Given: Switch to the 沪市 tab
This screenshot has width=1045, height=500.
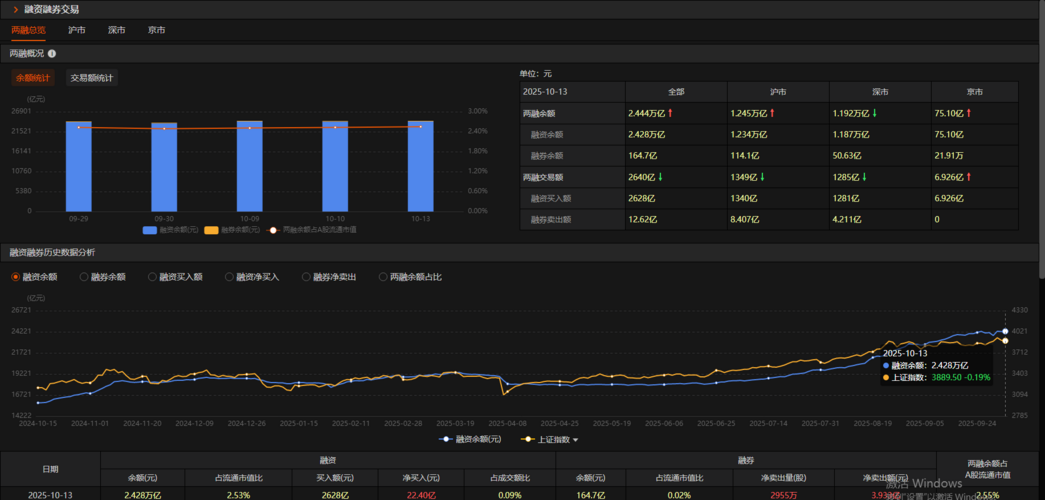Looking at the screenshot, I should click(x=77, y=30).
